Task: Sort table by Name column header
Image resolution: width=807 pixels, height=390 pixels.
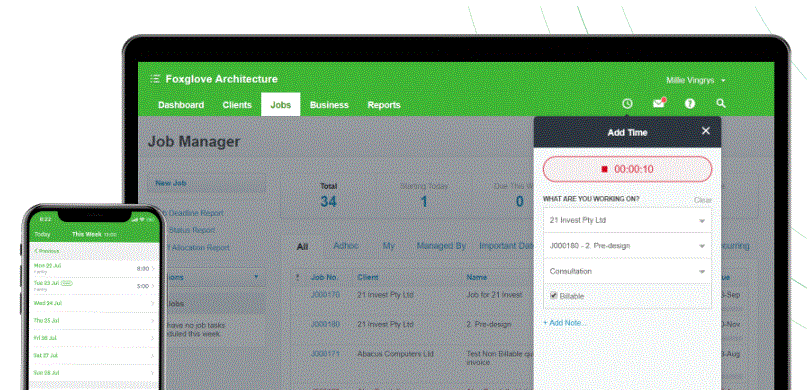Action: point(477,277)
